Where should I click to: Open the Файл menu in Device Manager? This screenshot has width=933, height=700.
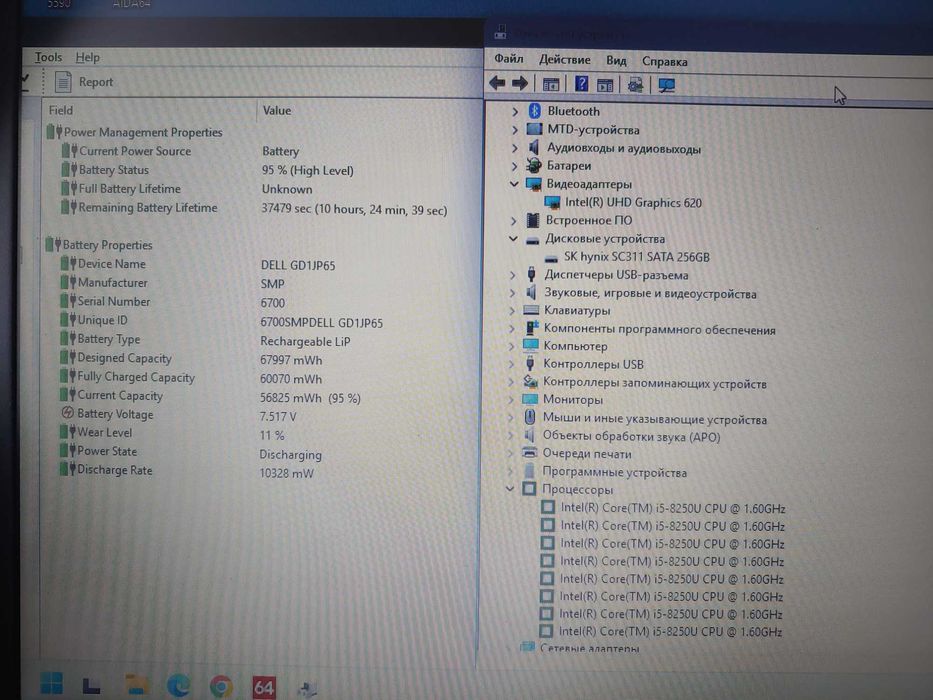pos(509,59)
